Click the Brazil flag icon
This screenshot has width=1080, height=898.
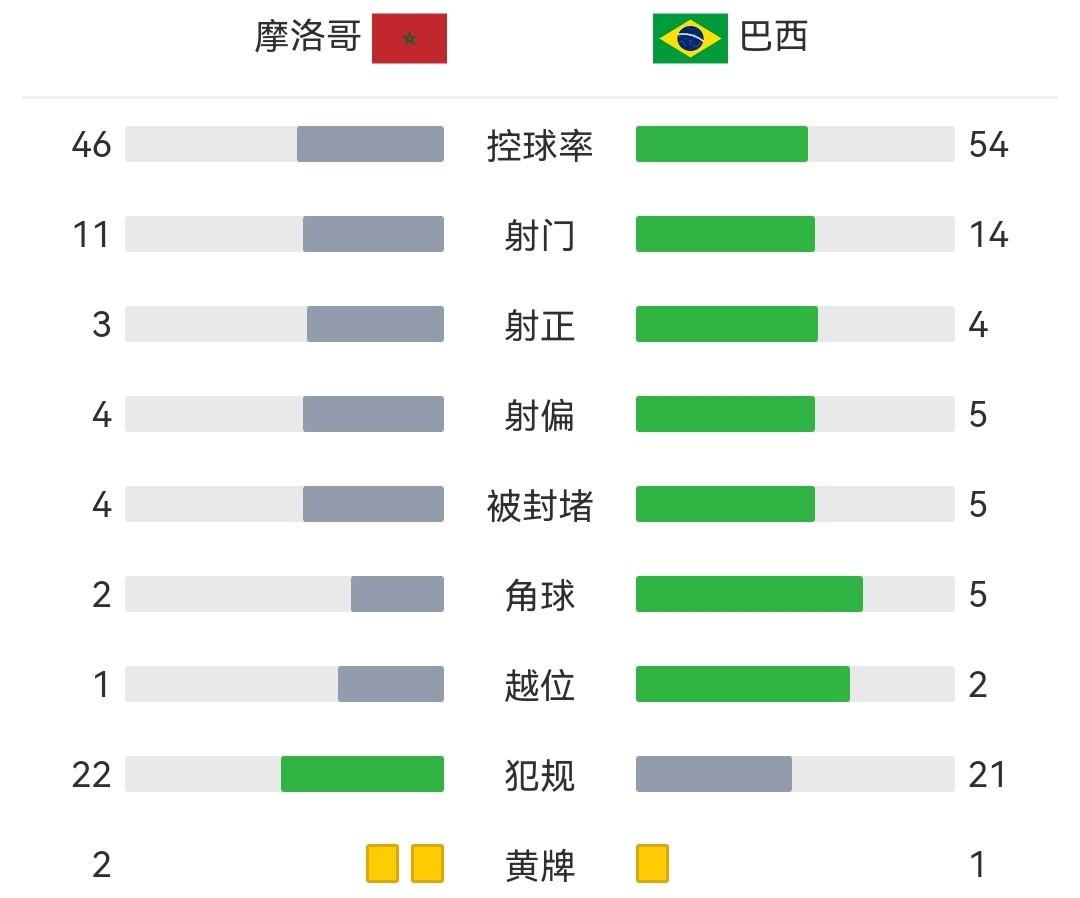pyautogui.click(x=690, y=39)
